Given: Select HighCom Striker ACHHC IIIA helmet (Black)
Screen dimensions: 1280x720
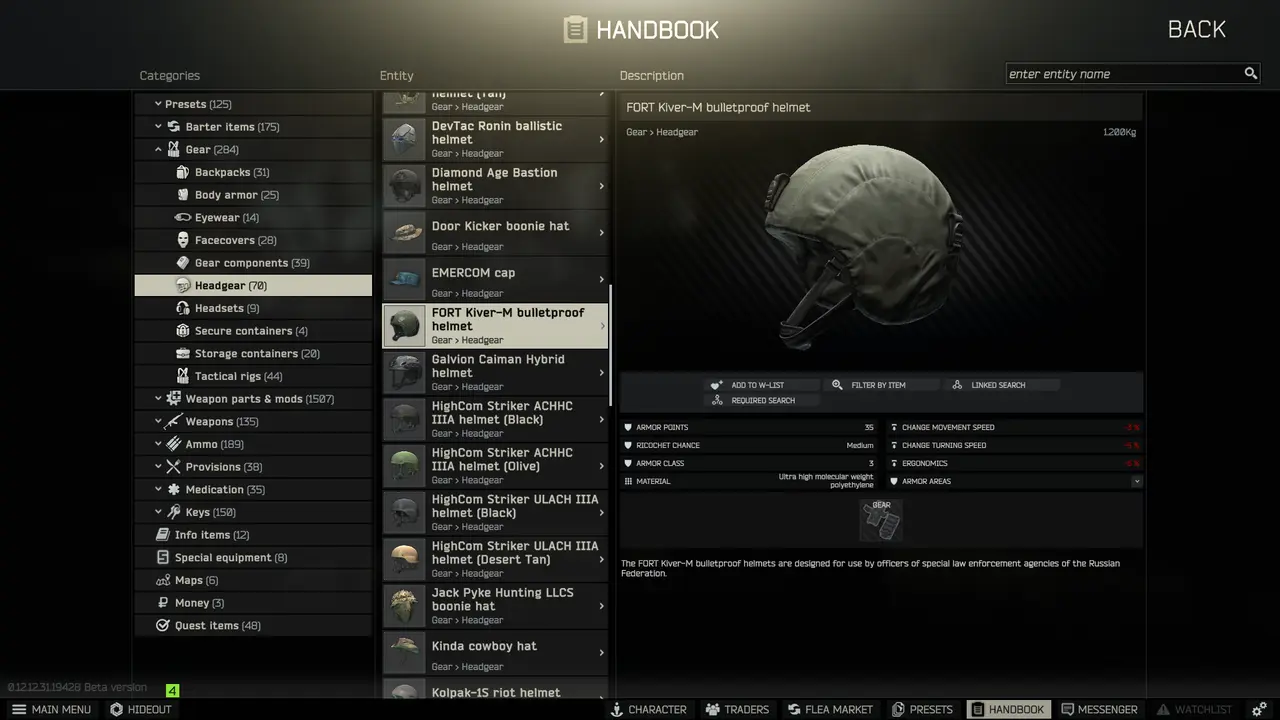Looking at the screenshot, I should tap(495, 419).
